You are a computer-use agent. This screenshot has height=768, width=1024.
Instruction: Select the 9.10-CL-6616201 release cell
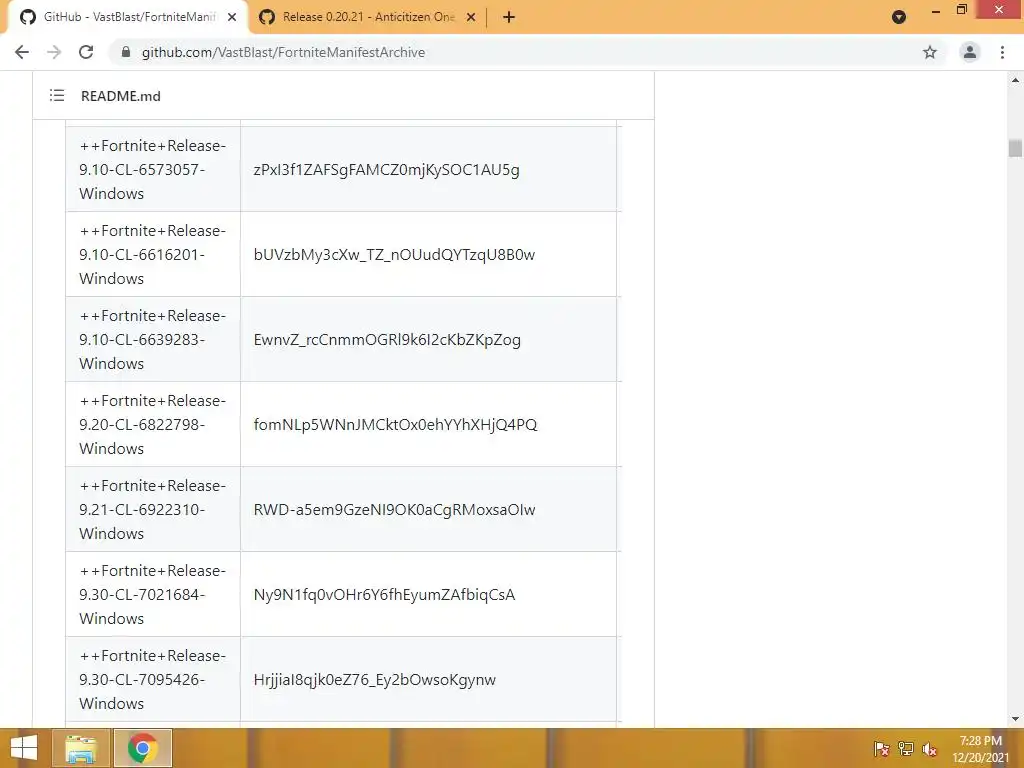coord(153,254)
